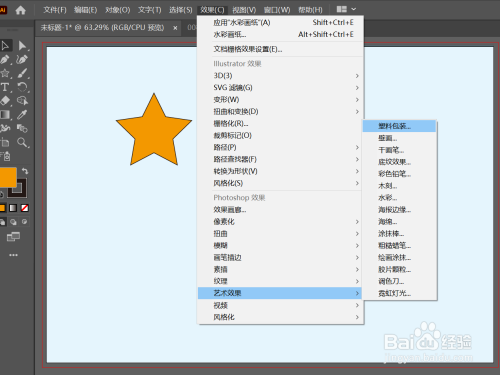
Task: Choose 水彩... artistic effect
Action: pyautogui.click(x=399, y=198)
